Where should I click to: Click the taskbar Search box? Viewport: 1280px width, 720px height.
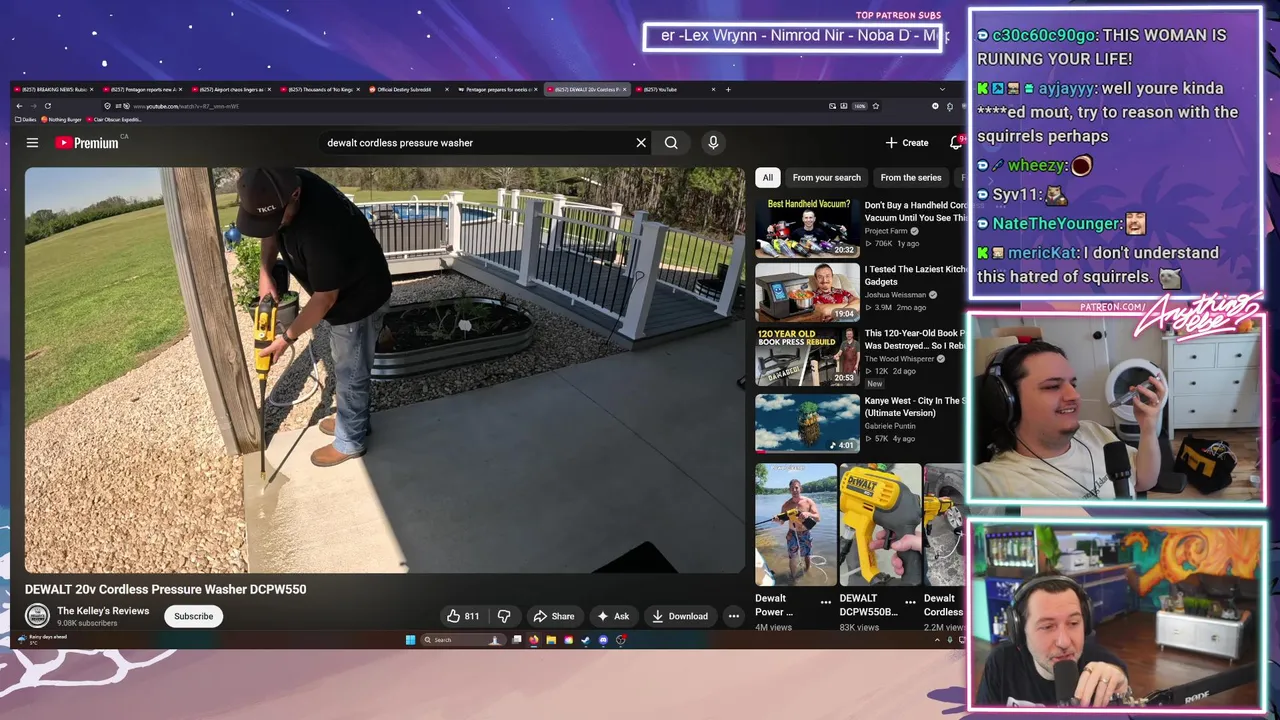(463, 640)
